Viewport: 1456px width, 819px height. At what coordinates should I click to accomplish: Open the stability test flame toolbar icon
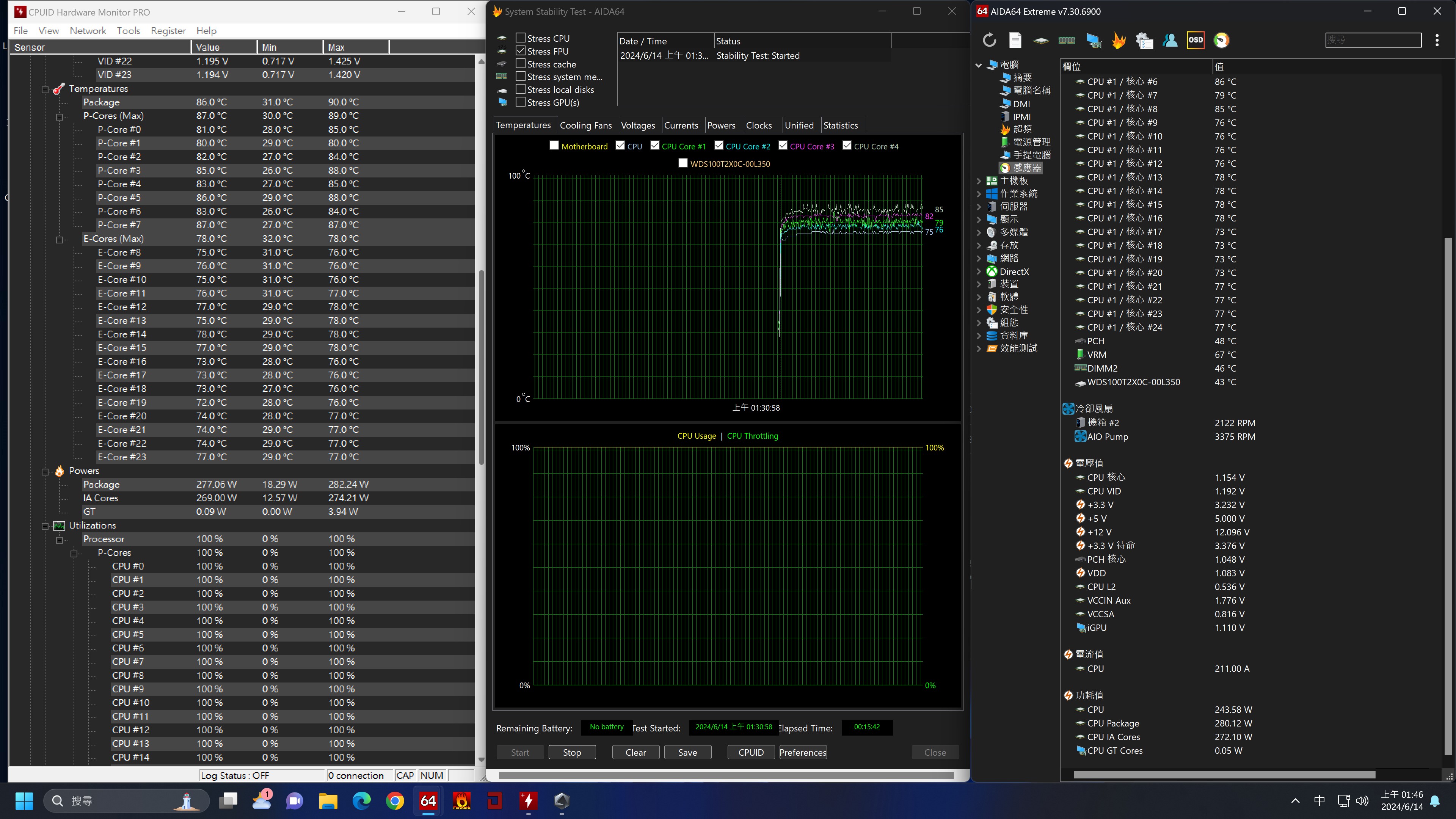[1118, 40]
